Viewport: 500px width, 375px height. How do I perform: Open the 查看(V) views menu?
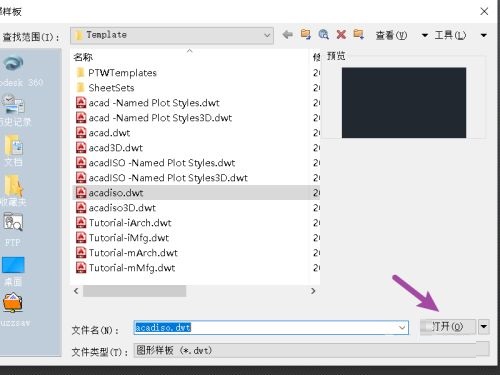(x=391, y=35)
